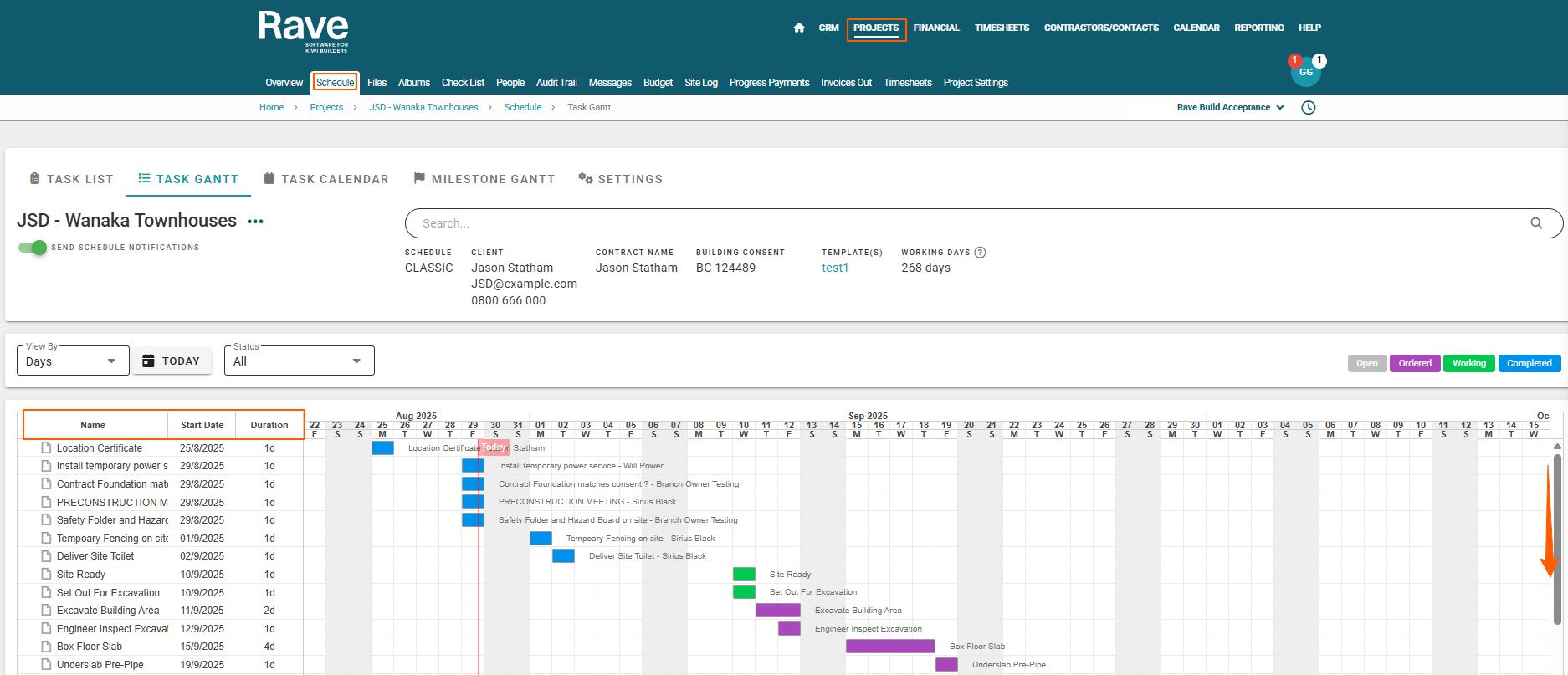The height and width of the screenshot is (675, 1568).
Task: Open Invoices Out page
Action: click(846, 83)
